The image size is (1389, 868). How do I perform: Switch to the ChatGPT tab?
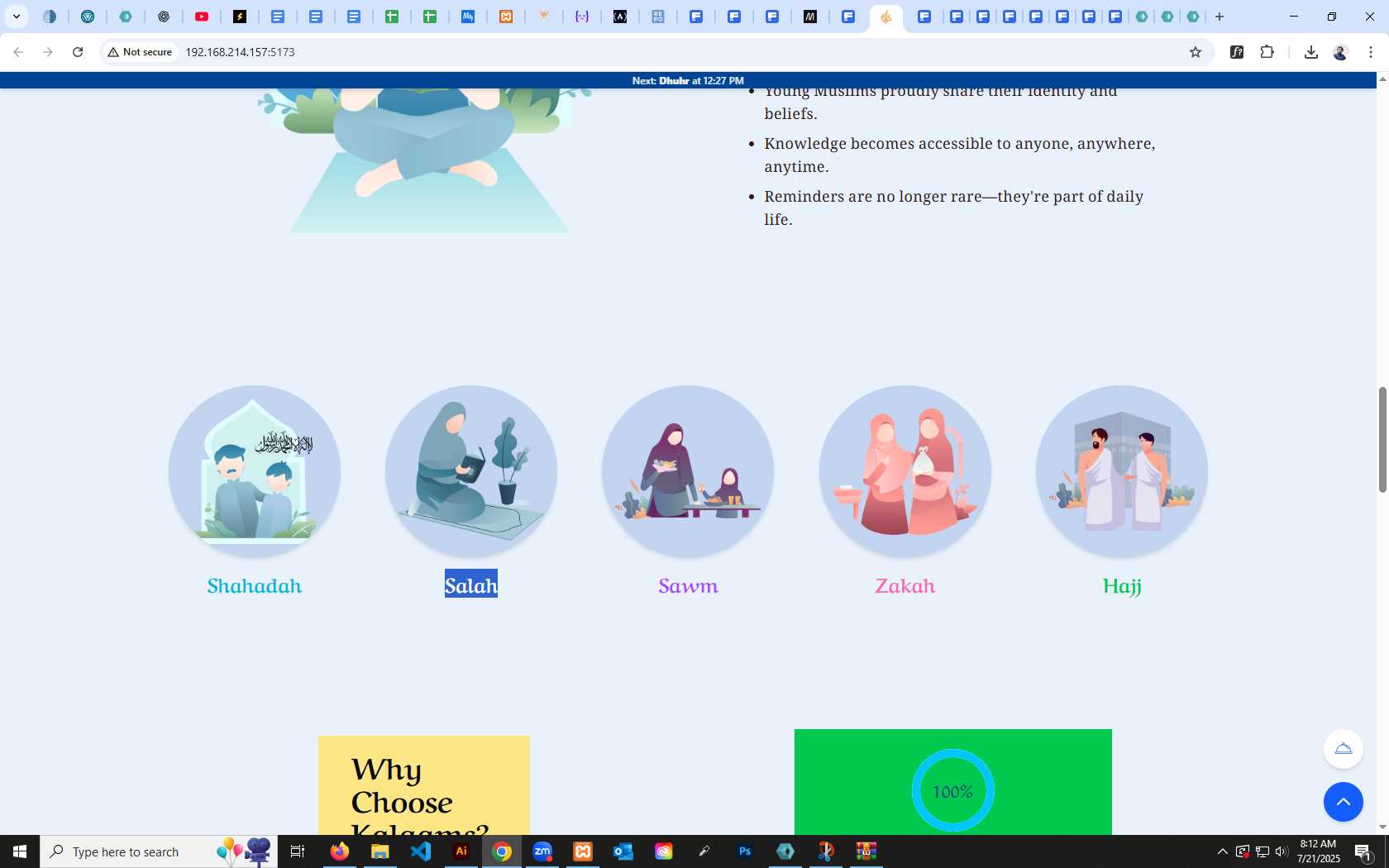[164, 17]
